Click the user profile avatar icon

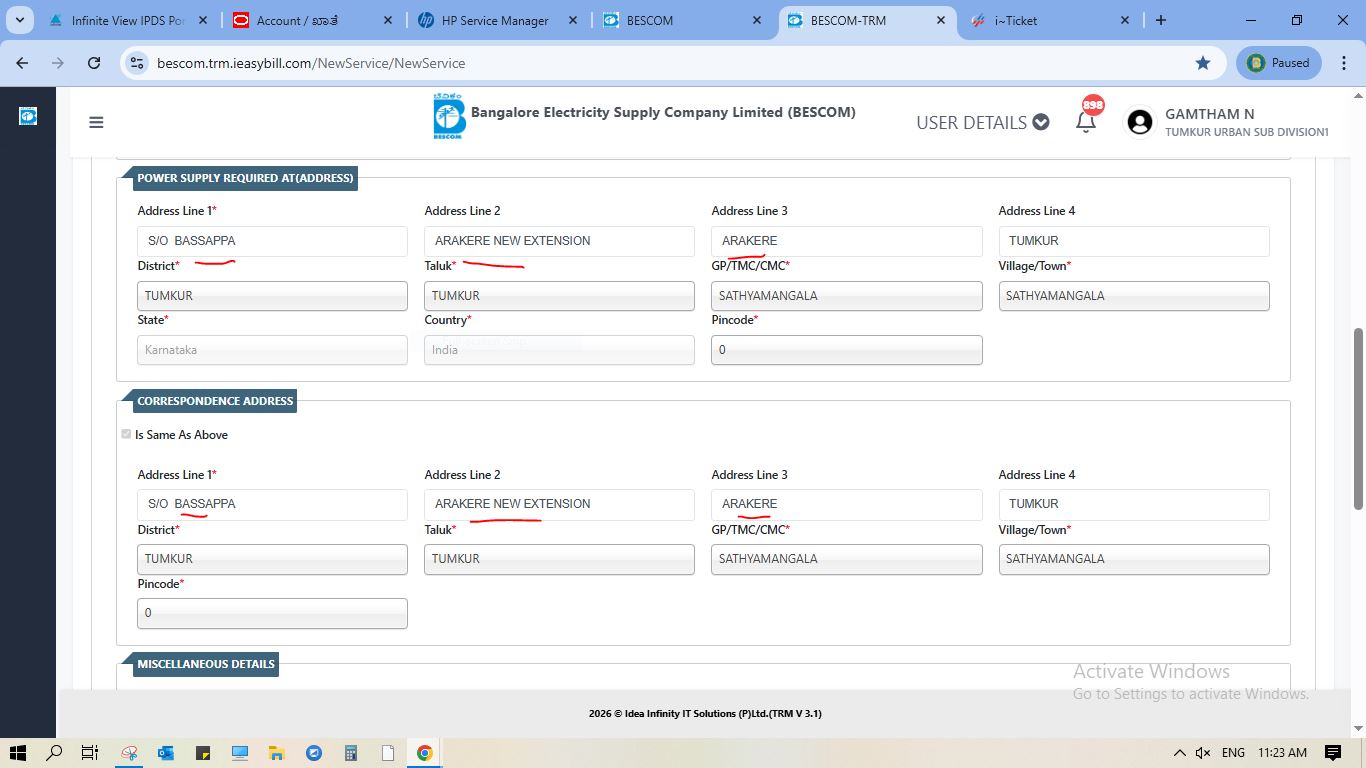(x=1139, y=122)
